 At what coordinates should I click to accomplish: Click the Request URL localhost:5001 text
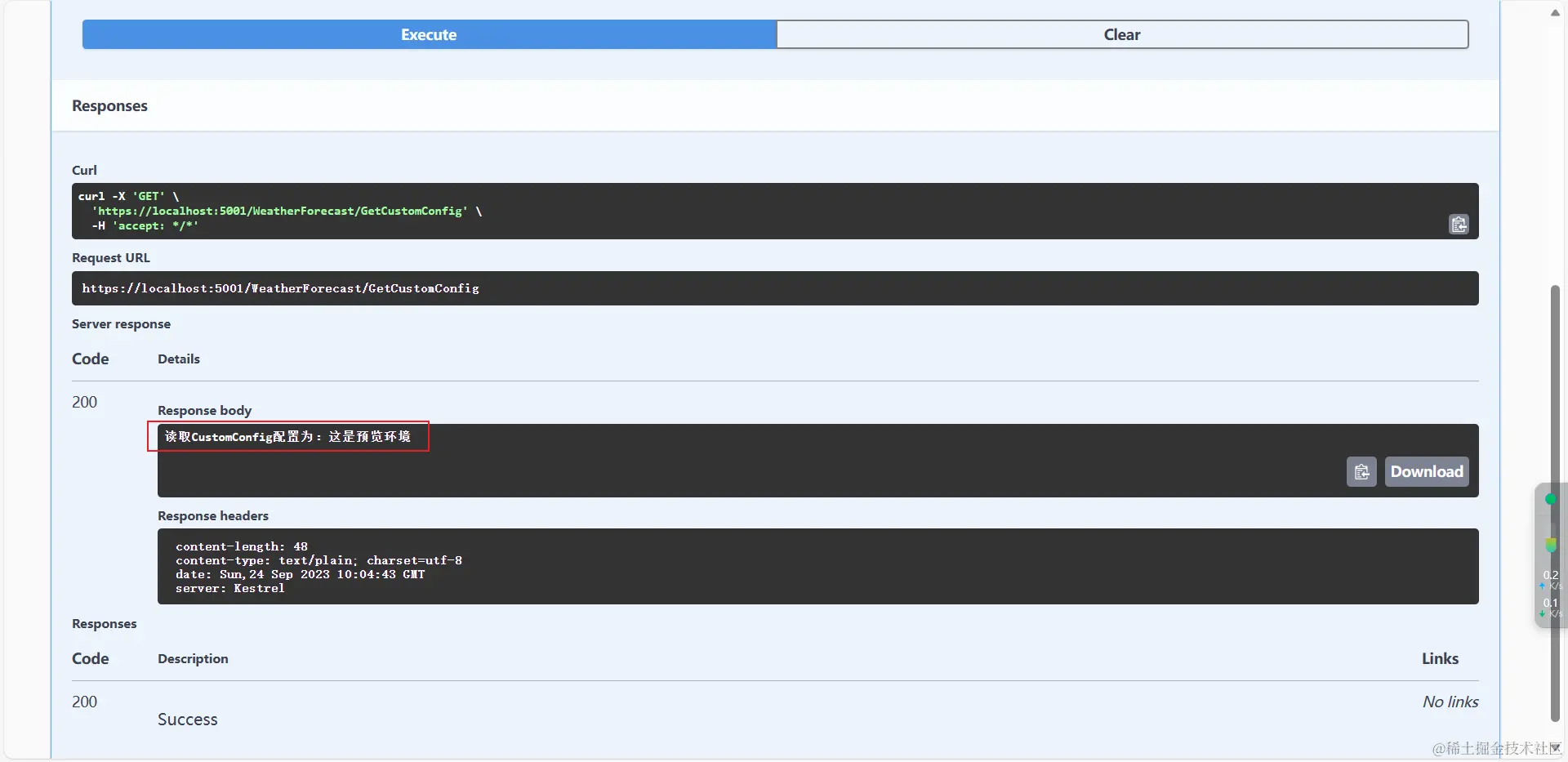tap(280, 288)
